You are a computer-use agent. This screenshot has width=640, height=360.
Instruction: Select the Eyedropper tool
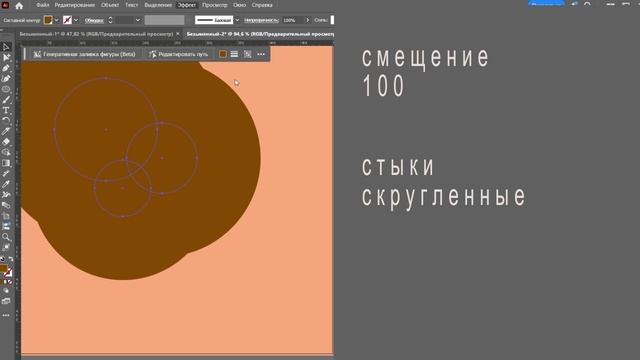tap(6, 184)
